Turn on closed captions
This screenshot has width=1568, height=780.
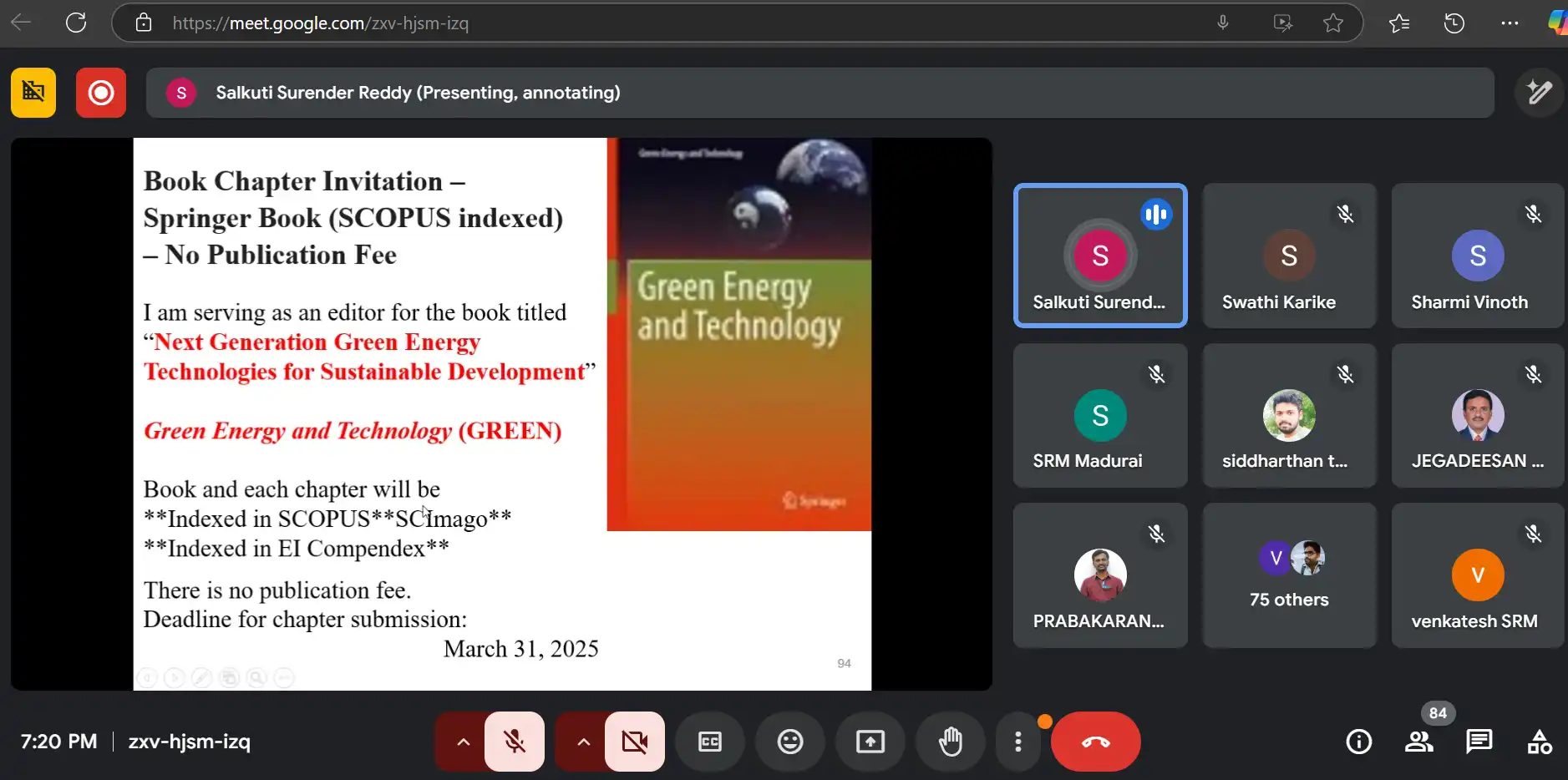709,742
